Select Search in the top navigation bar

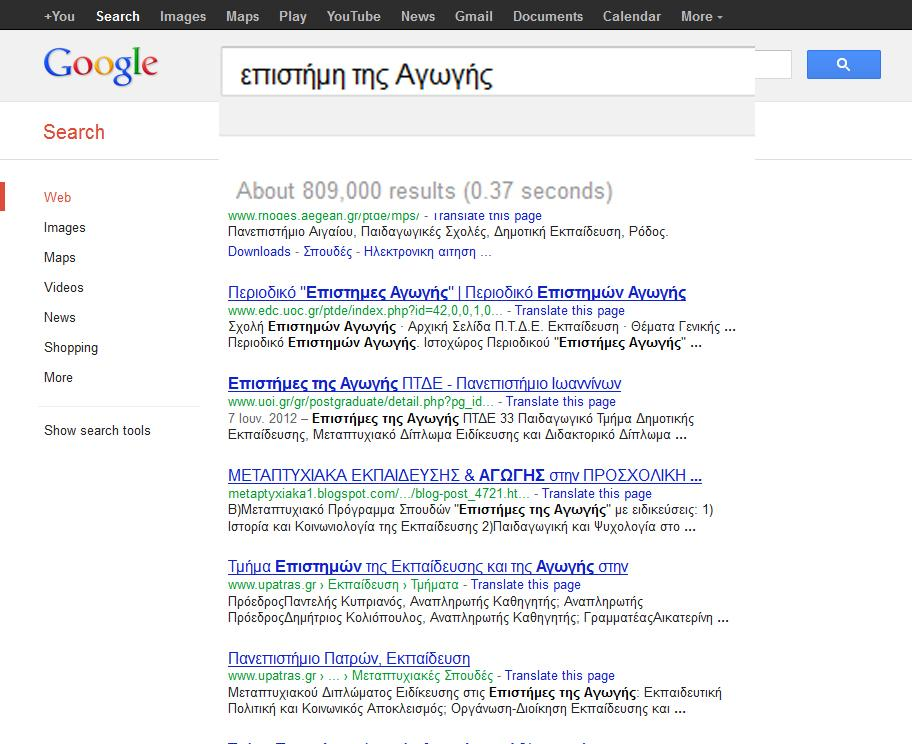(117, 16)
